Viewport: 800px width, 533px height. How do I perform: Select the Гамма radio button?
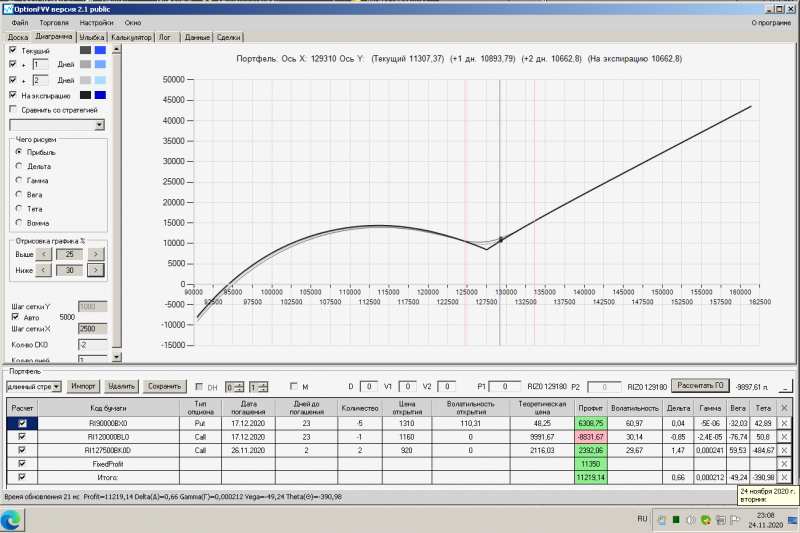19,180
